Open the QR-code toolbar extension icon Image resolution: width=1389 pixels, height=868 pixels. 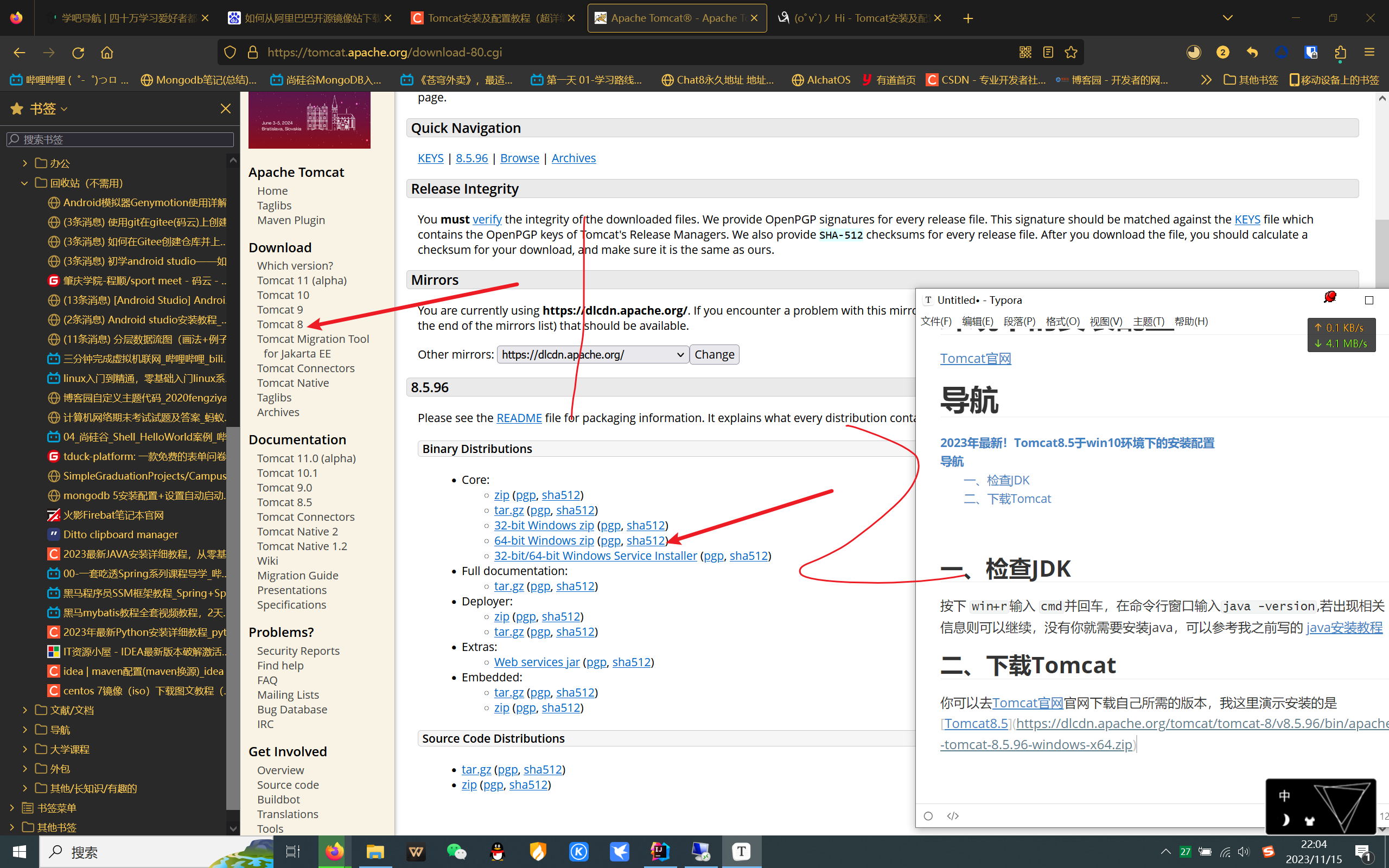(1025, 52)
